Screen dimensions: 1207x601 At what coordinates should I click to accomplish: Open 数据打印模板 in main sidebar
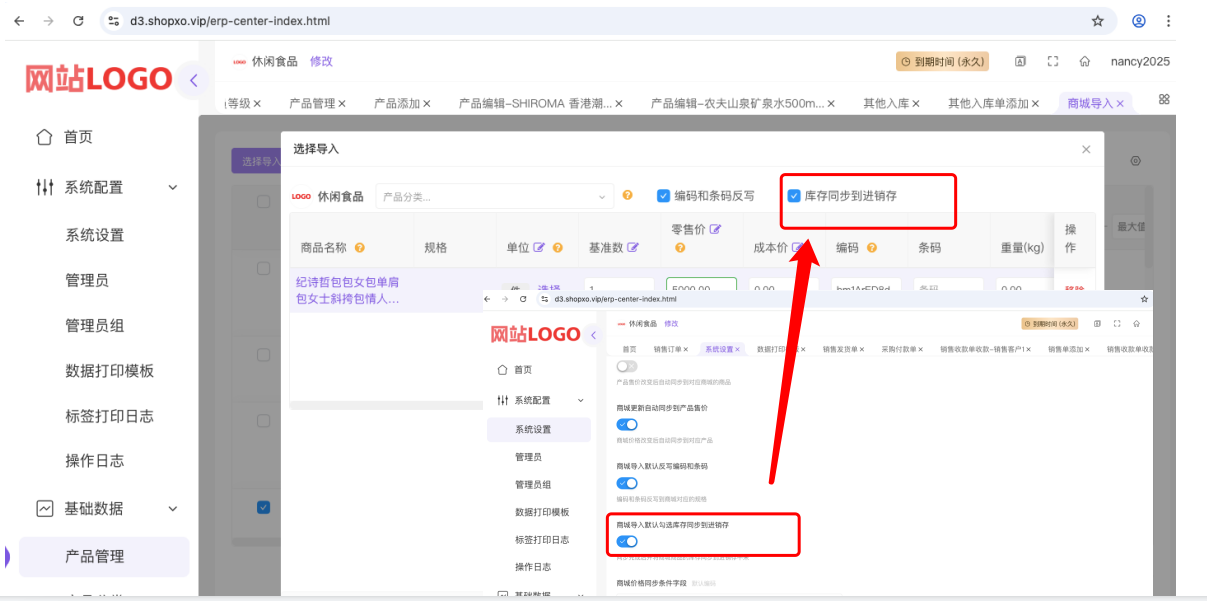[x=110, y=370]
